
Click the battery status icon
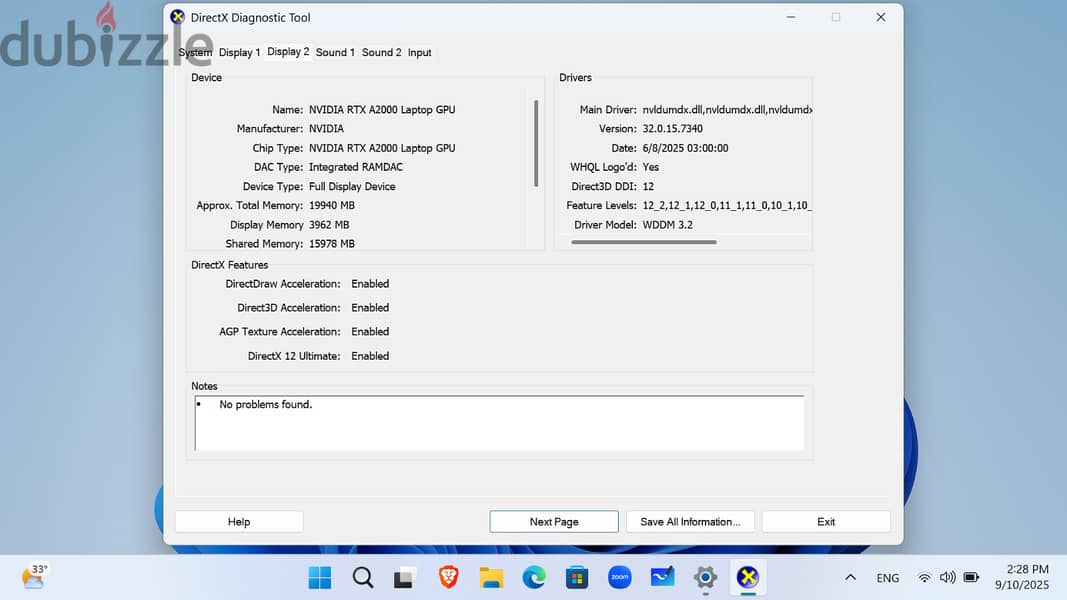[971, 578]
